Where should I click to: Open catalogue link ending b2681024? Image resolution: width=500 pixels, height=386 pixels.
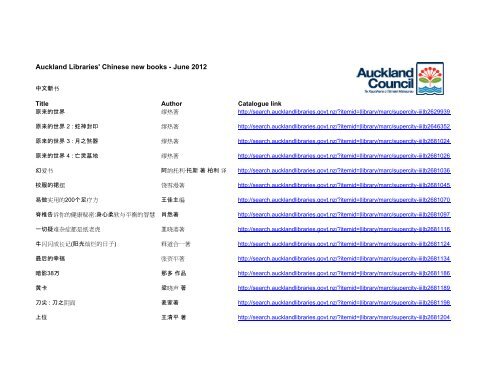coord(344,141)
